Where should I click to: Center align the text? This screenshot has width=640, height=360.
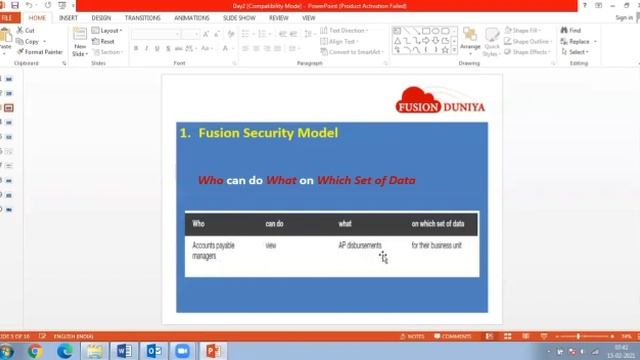point(256,49)
